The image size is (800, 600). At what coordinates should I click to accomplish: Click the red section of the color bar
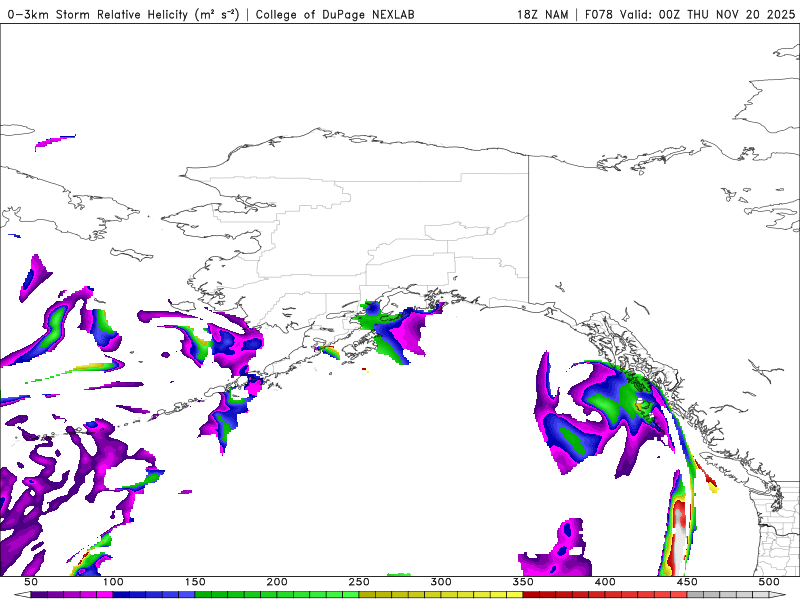pyautogui.click(x=605, y=595)
